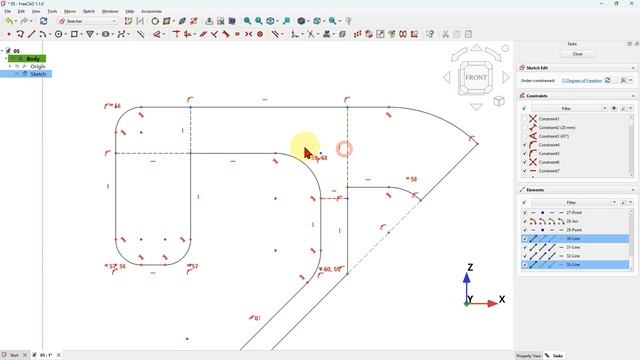Select the arc drawing tool
The height and width of the screenshot is (360, 640).
pyautogui.click(x=42, y=34)
